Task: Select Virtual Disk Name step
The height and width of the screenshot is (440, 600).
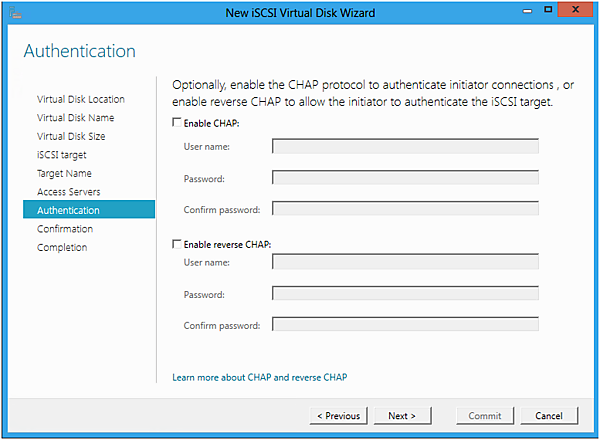Action: (75, 118)
